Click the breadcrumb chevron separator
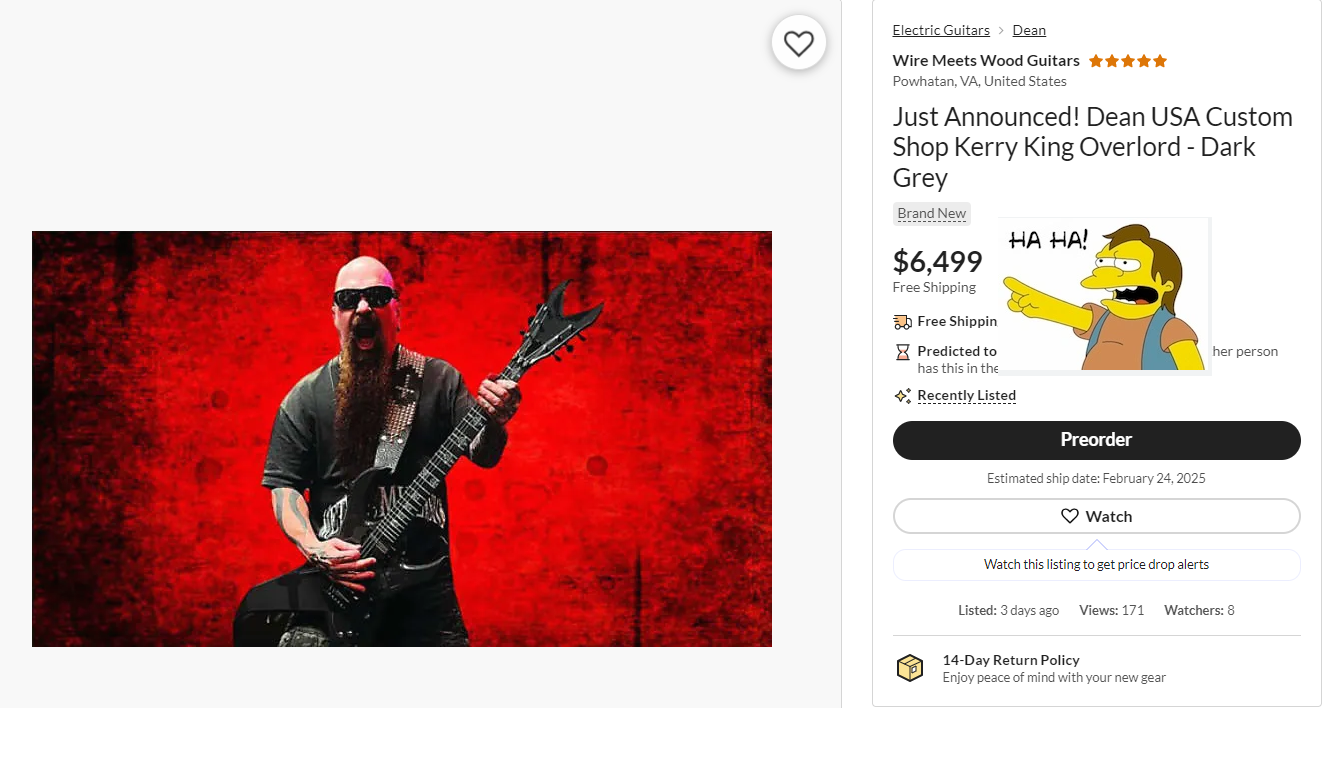The width and height of the screenshot is (1322, 770). [1001, 31]
